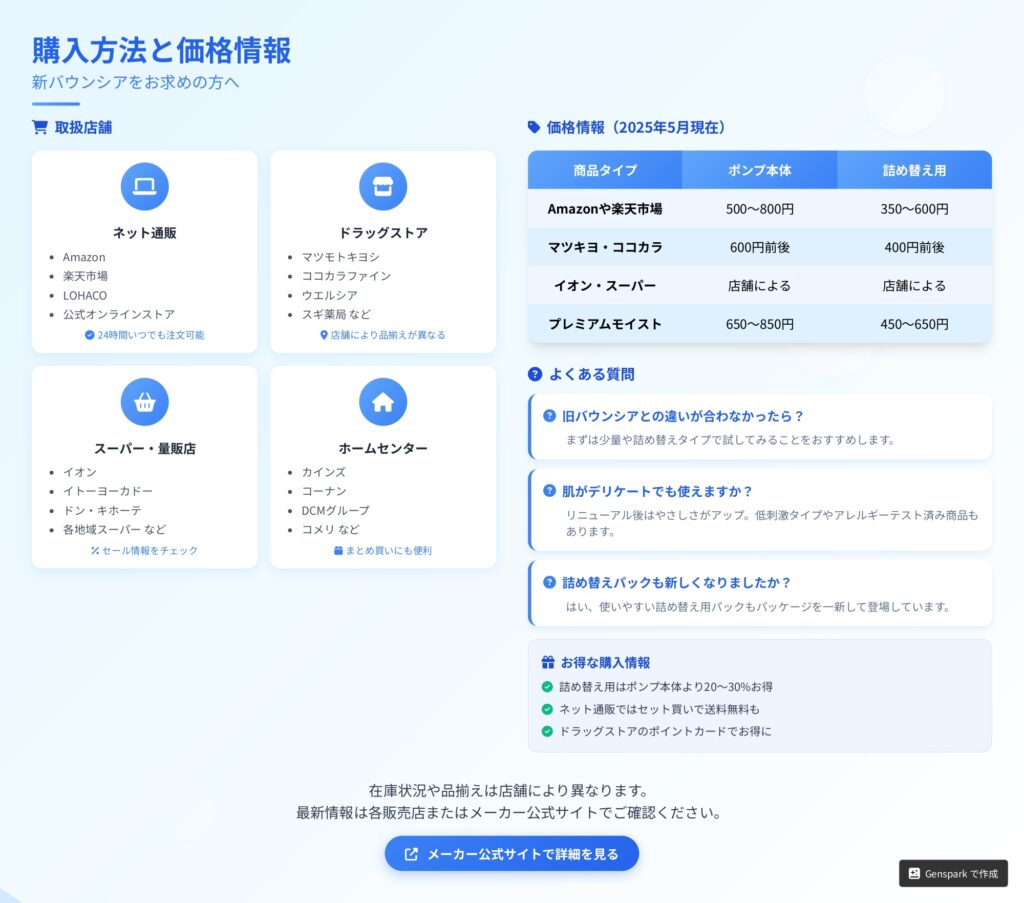
Task: Click ココカラファイン list item
Action: [x=346, y=276]
